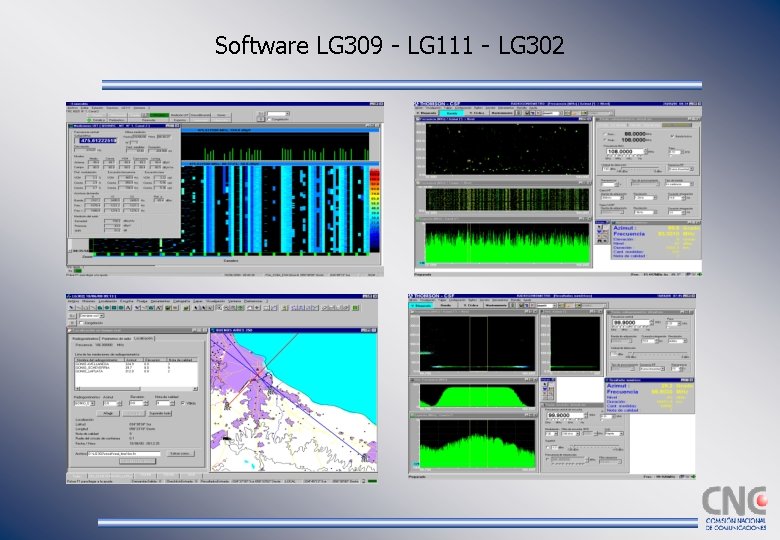The width and height of the screenshot is (780, 540).
Task: Click the 108.0000 MHz frequency input field
Action: [x=626, y=151]
